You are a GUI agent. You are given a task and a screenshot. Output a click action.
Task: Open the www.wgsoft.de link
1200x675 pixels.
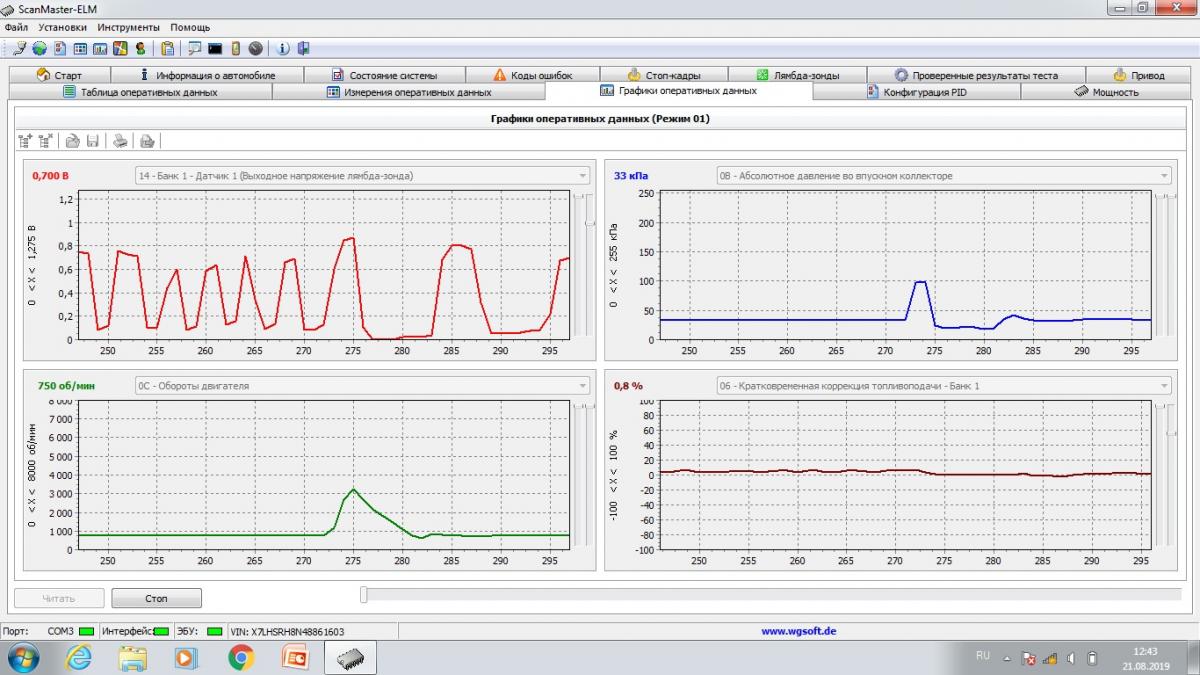(x=798, y=631)
